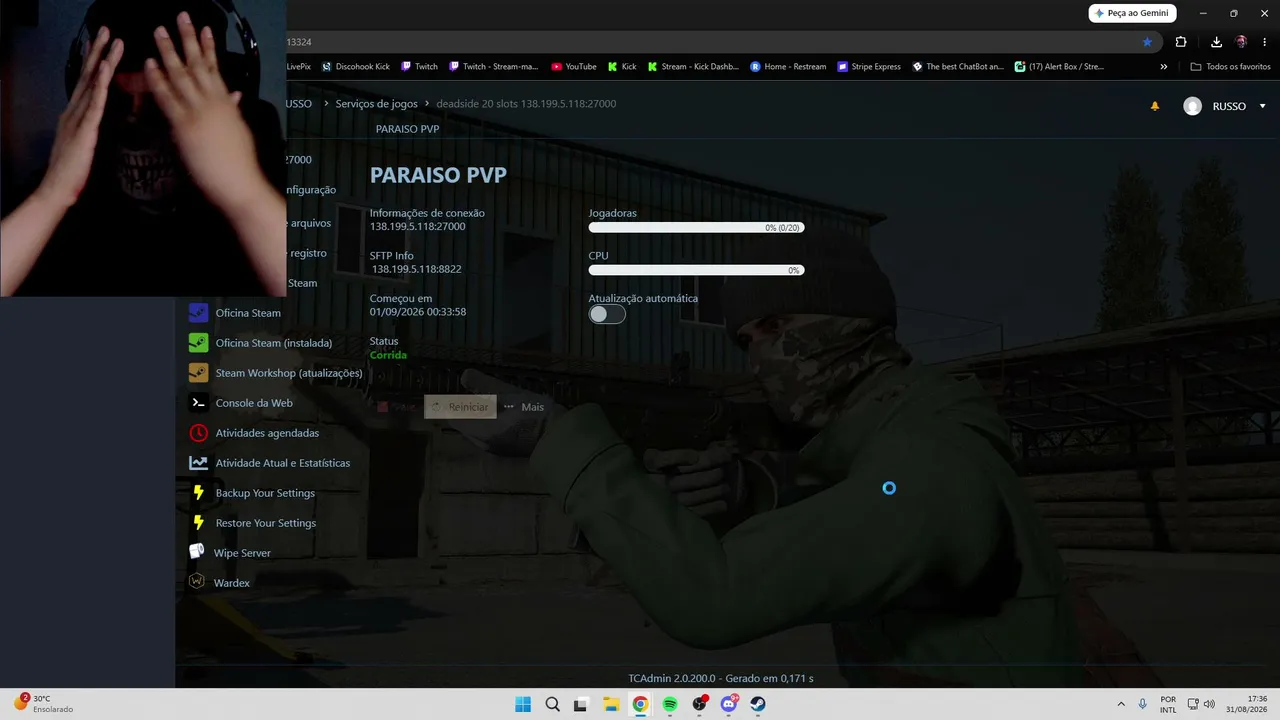Click the taskbar Search icon
Image resolution: width=1280 pixels, height=720 pixels.
[552, 704]
